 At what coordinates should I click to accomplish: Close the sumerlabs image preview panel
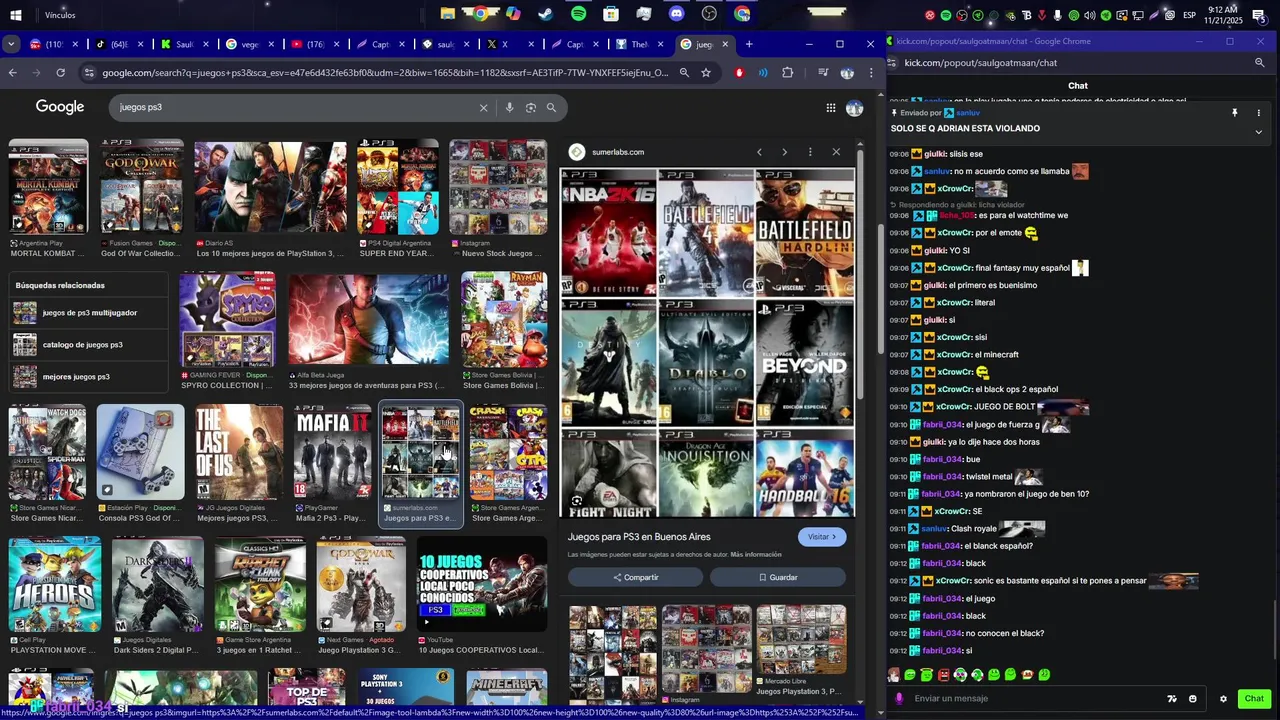(837, 152)
